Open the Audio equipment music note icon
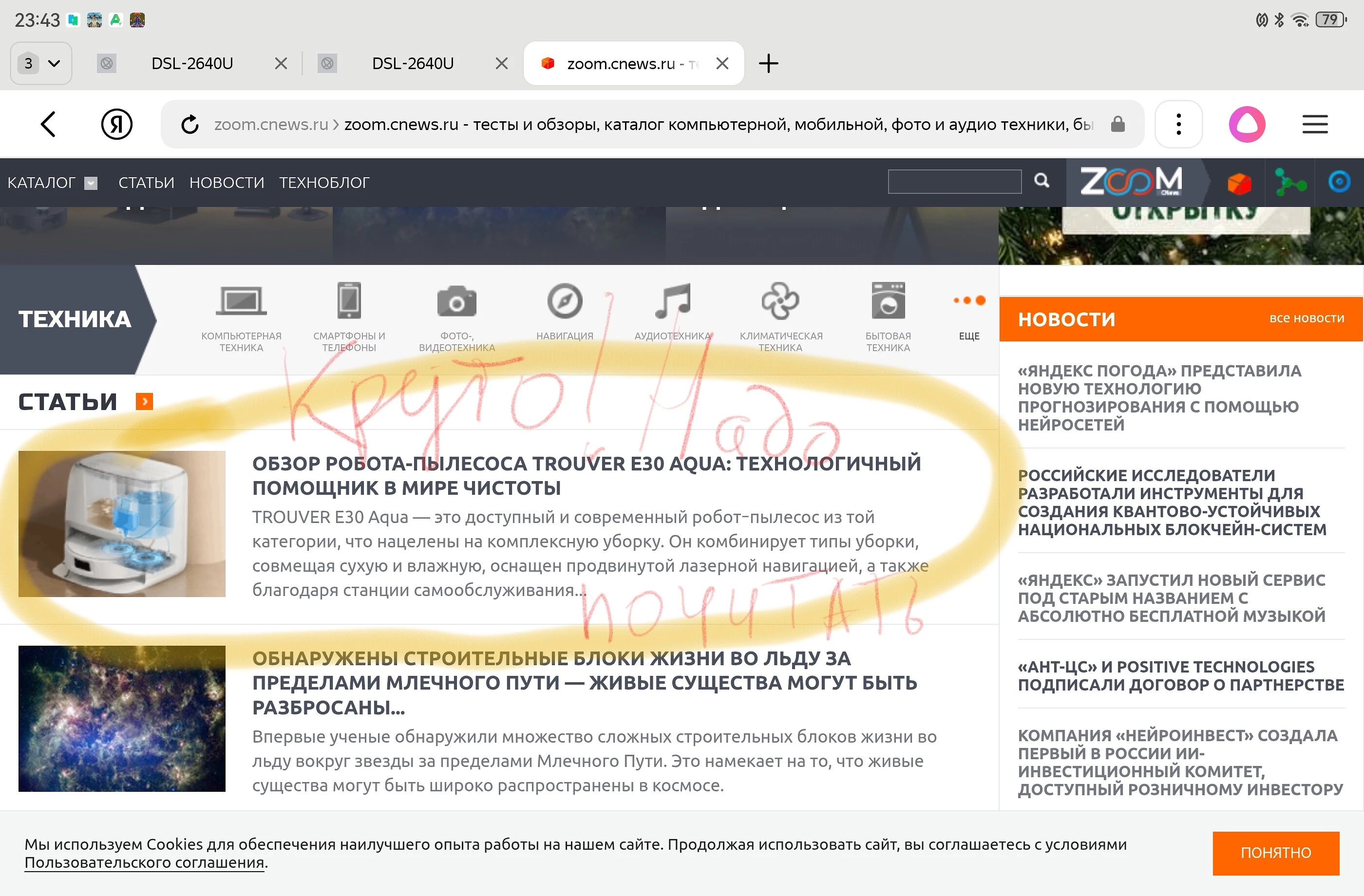The height and width of the screenshot is (896, 1364). [672, 300]
